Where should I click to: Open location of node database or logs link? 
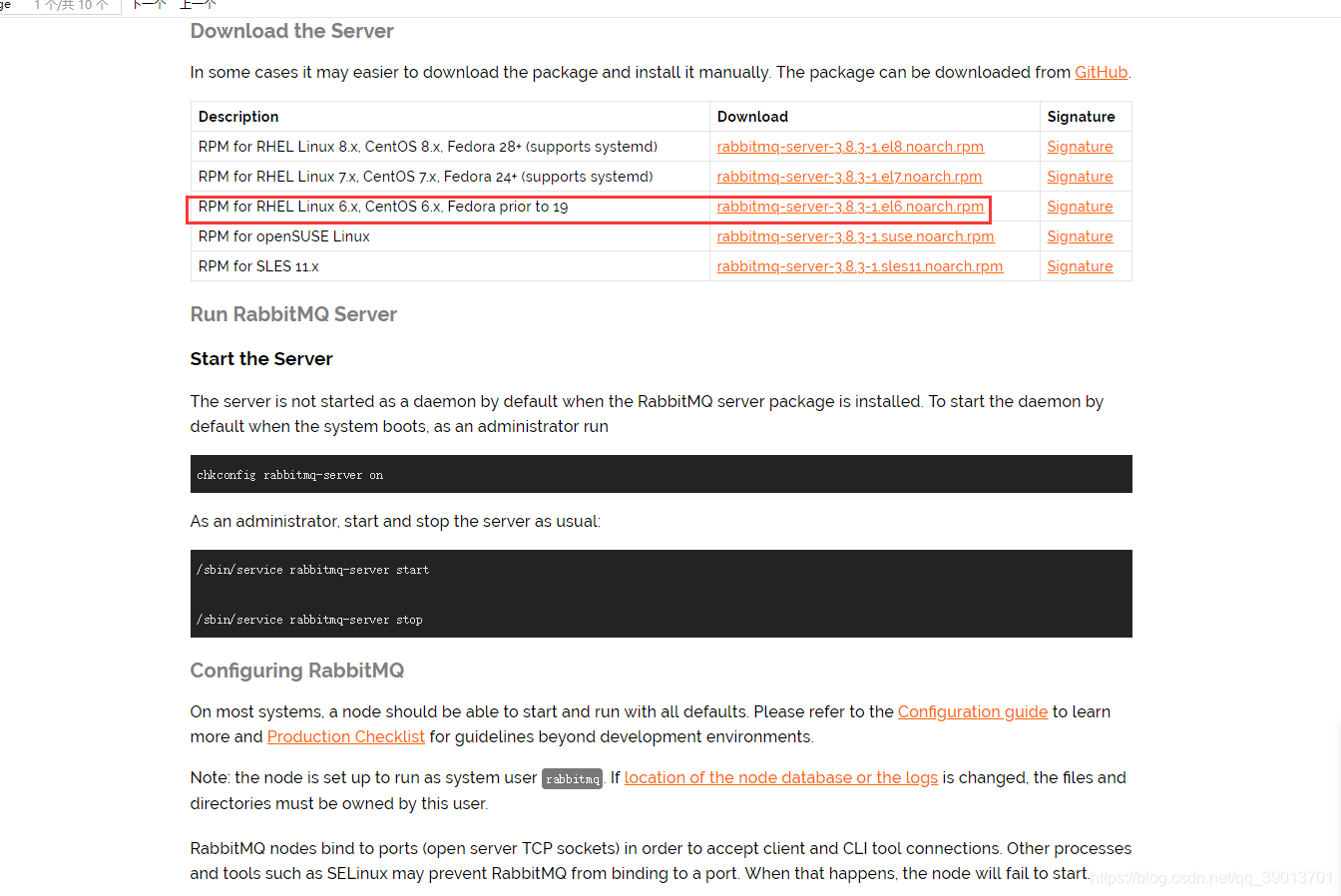[x=781, y=778]
